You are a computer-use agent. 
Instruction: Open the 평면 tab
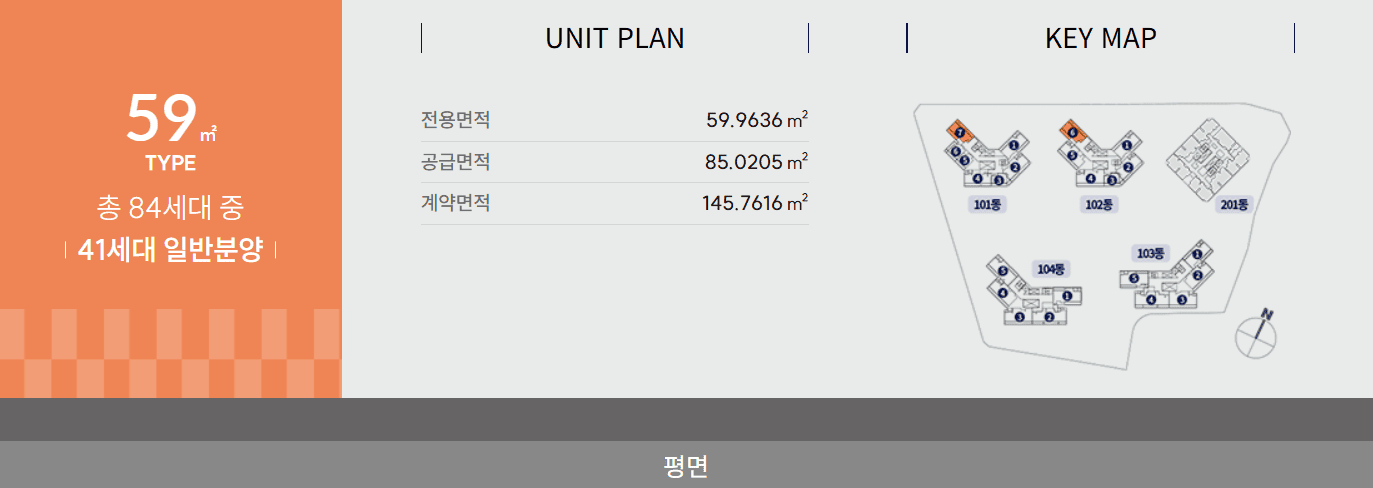[x=686, y=466]
